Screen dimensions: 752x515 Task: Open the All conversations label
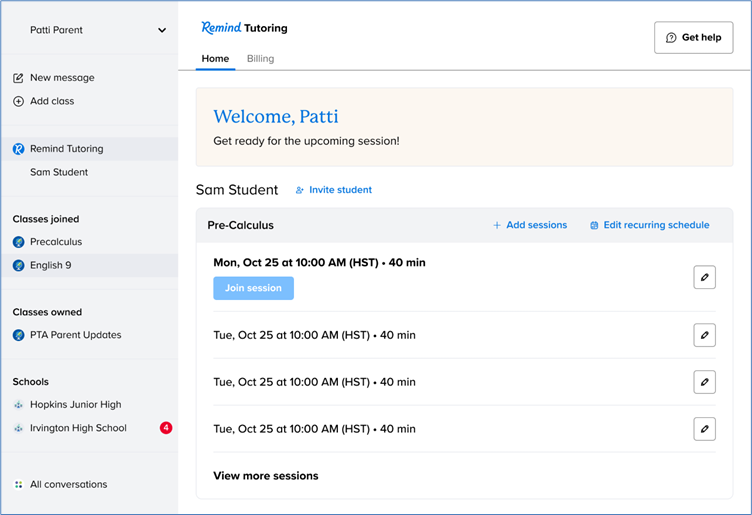pos(69,485)
